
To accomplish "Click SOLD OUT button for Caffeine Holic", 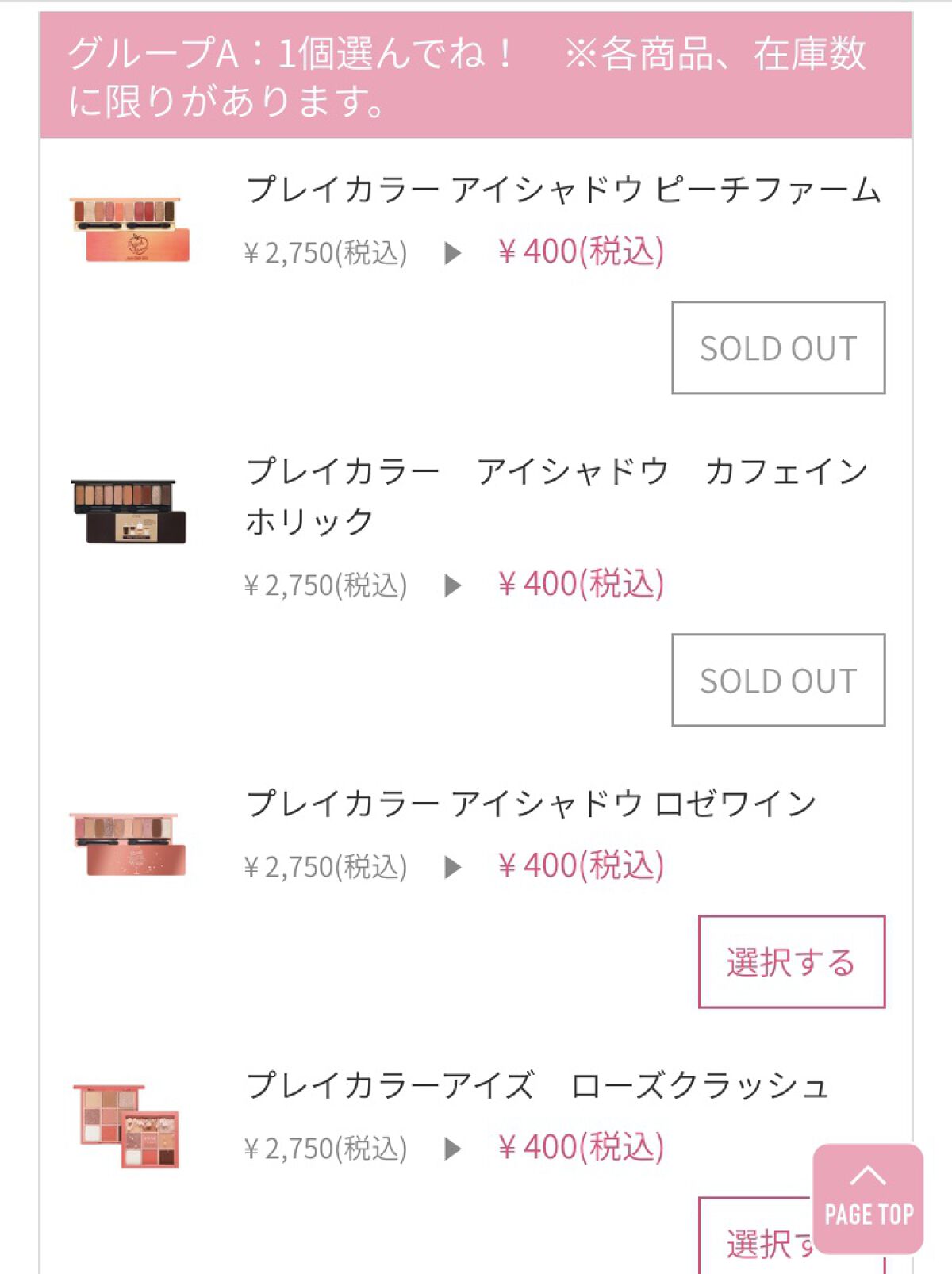I will coord(777,680).
